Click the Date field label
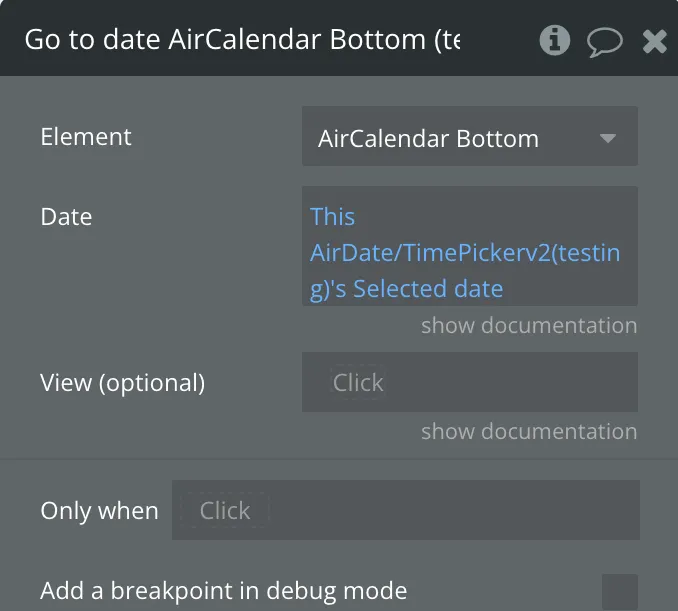The height and width of the screenshot is (611, 678). [66, 217]
